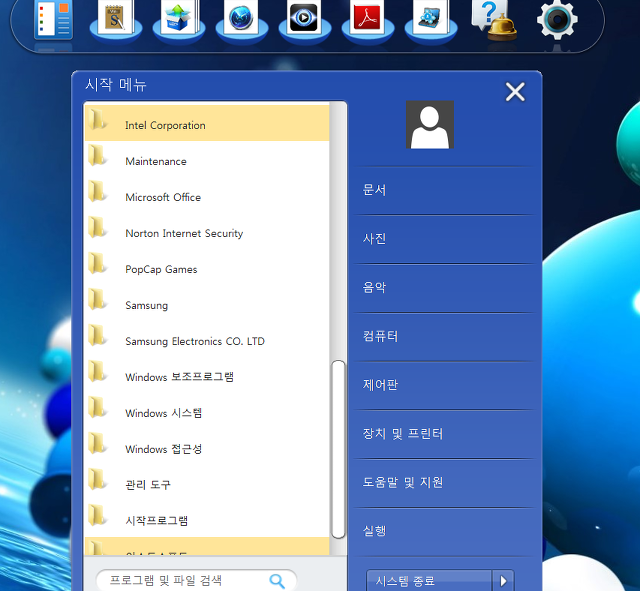Expand shutdown options arrow button

[503, 580]
